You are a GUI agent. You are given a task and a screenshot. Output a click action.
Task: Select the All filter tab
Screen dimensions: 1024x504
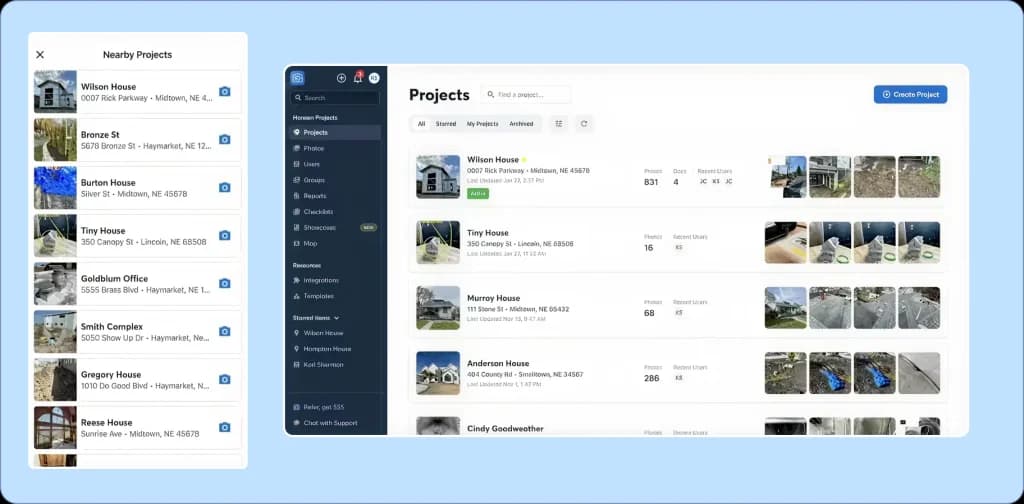coord(421,124)
